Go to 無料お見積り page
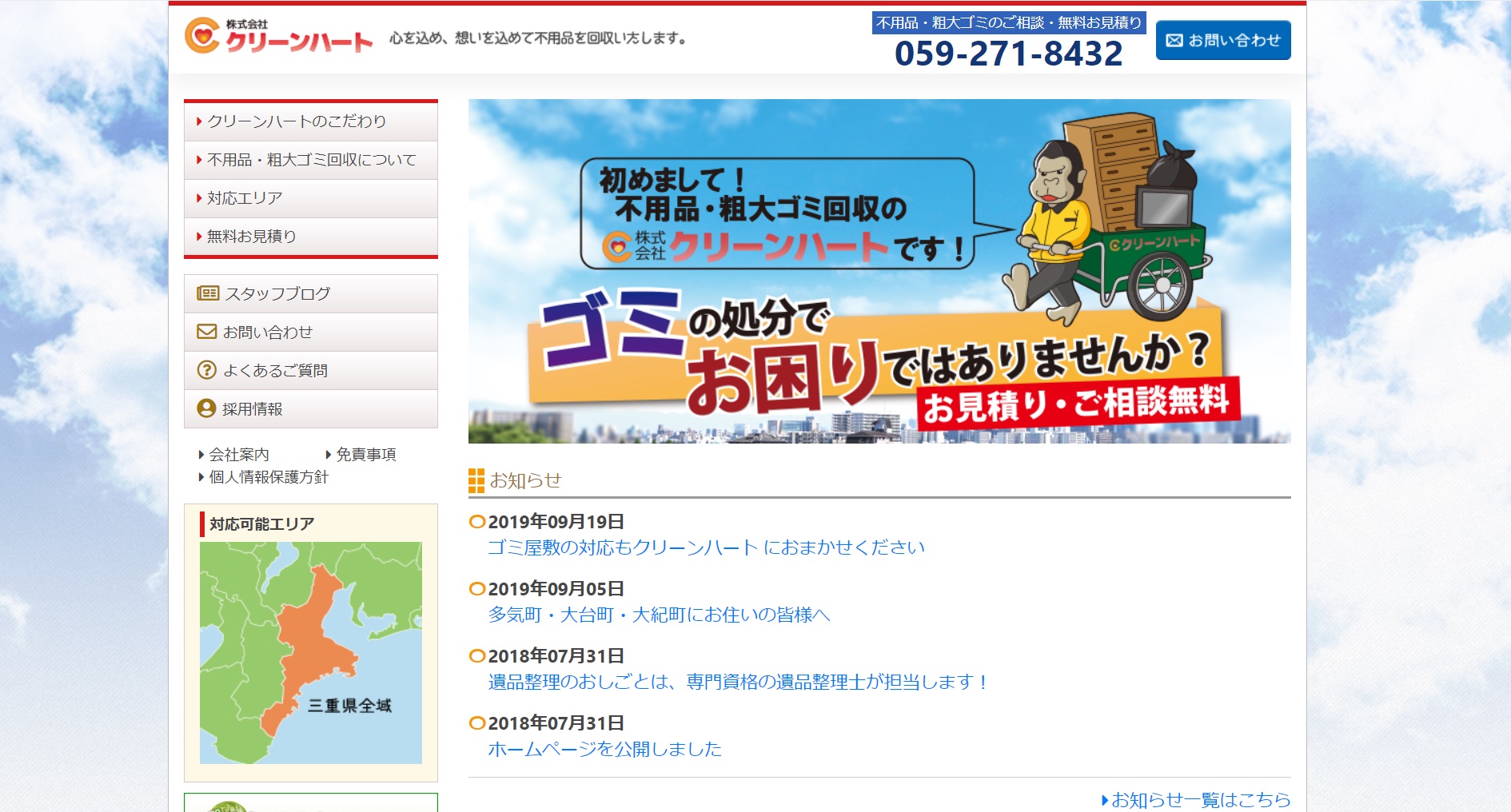The height and width of the screenshot is (812, 1511). [251, 237]
